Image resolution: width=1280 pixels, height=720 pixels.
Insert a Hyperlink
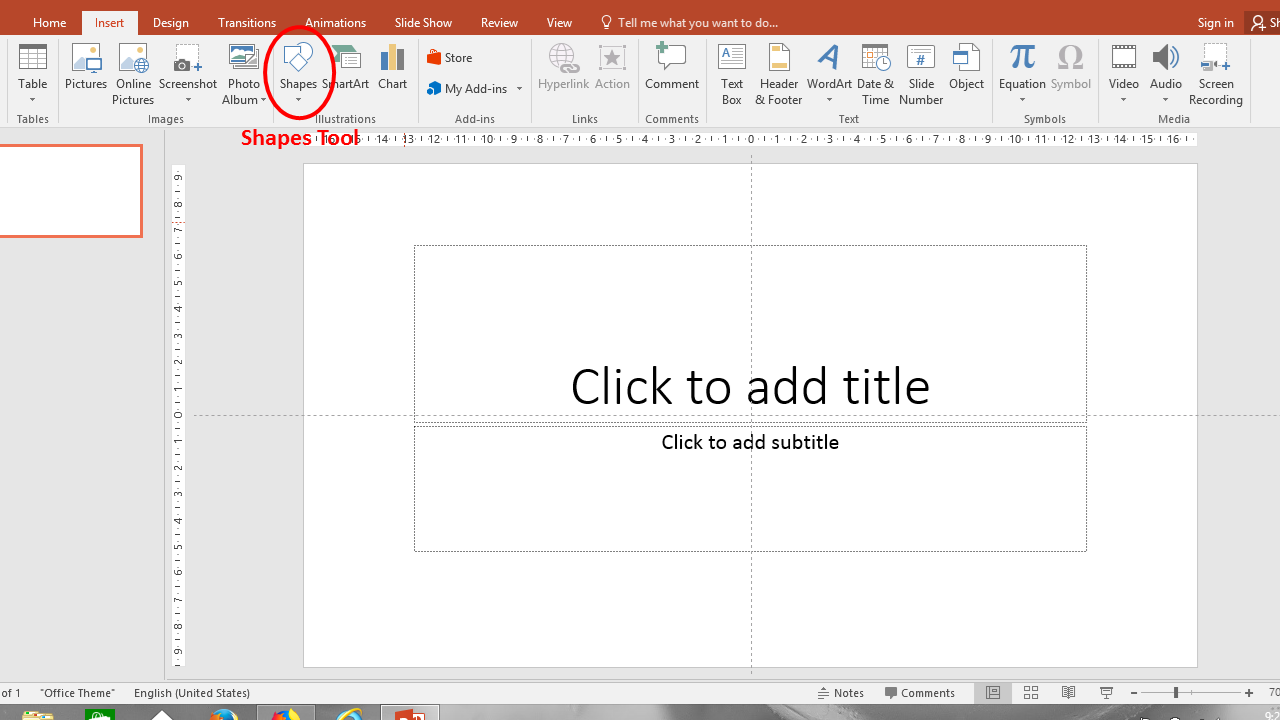(563, 70)
